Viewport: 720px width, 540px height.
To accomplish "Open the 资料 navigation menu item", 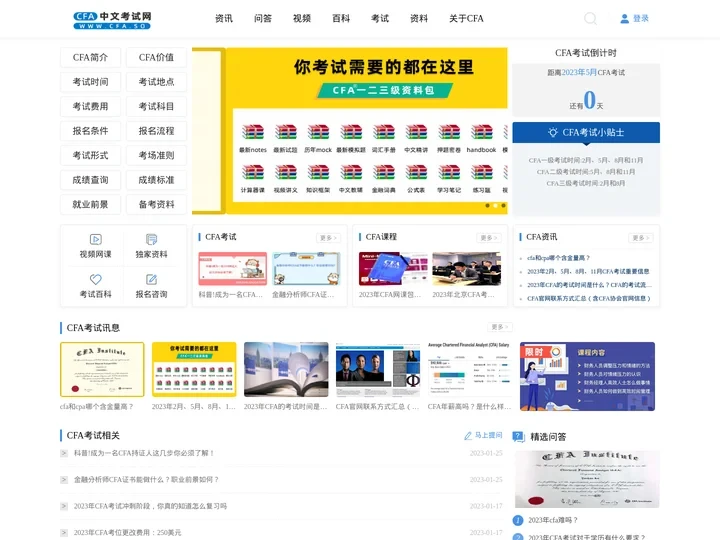I will [419, 18].
